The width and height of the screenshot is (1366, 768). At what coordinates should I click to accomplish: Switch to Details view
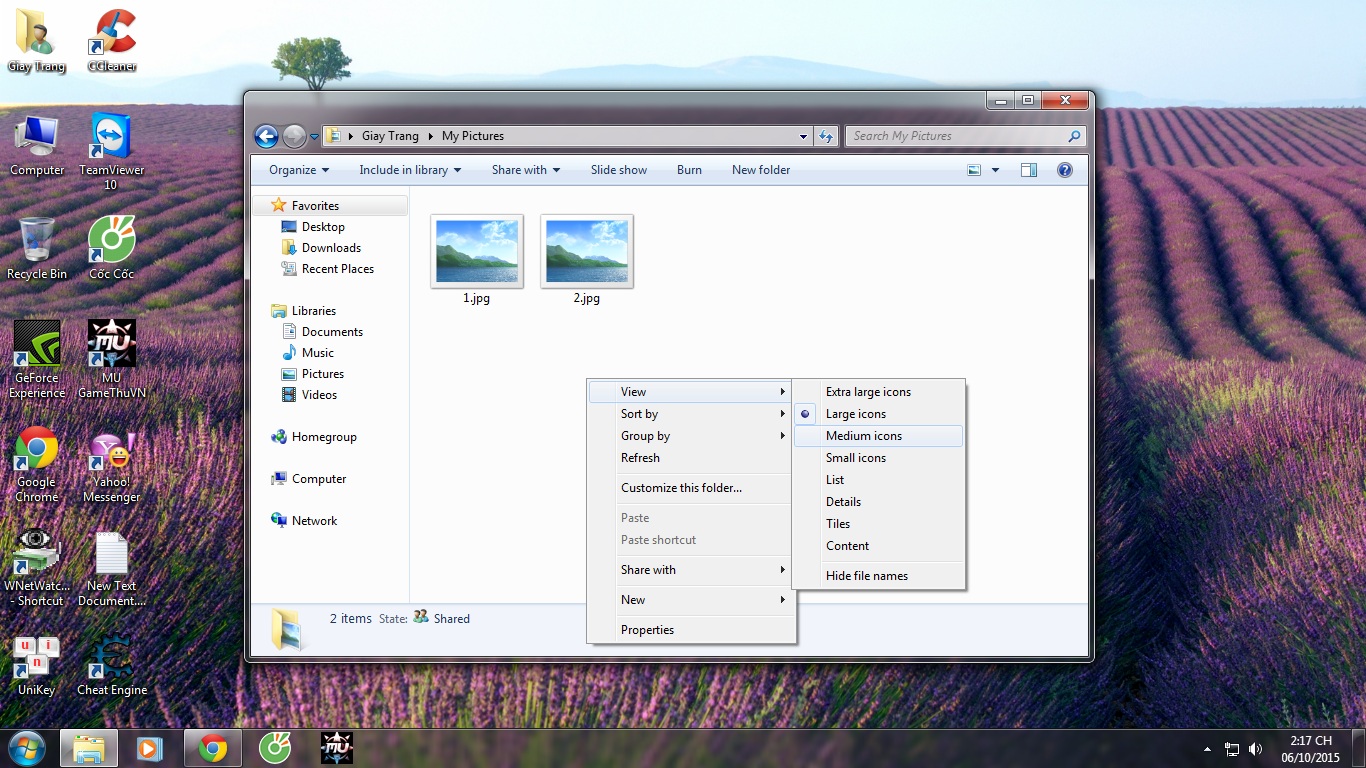pyautogui.click(x=878, y=502)
